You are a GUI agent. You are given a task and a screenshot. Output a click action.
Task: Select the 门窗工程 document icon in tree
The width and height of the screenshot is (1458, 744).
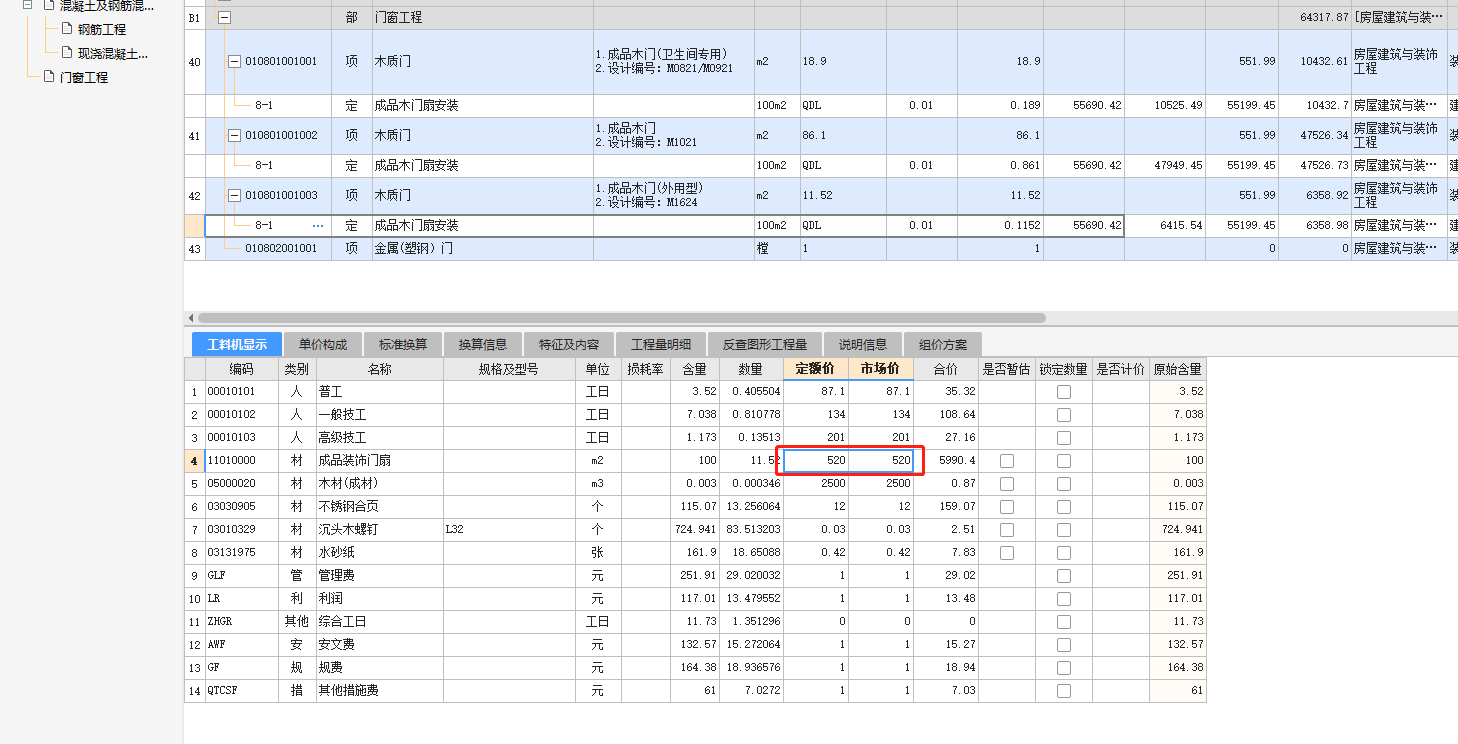click(48, 77)
